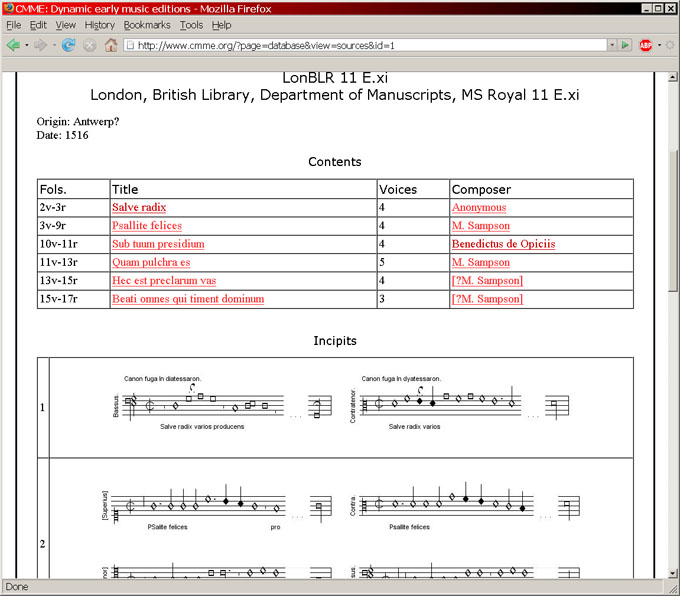The width and height of the screenshot is (680, 596).
Task: Open M. Sampson link in the 11v-13r row
Action: (481, 262)
